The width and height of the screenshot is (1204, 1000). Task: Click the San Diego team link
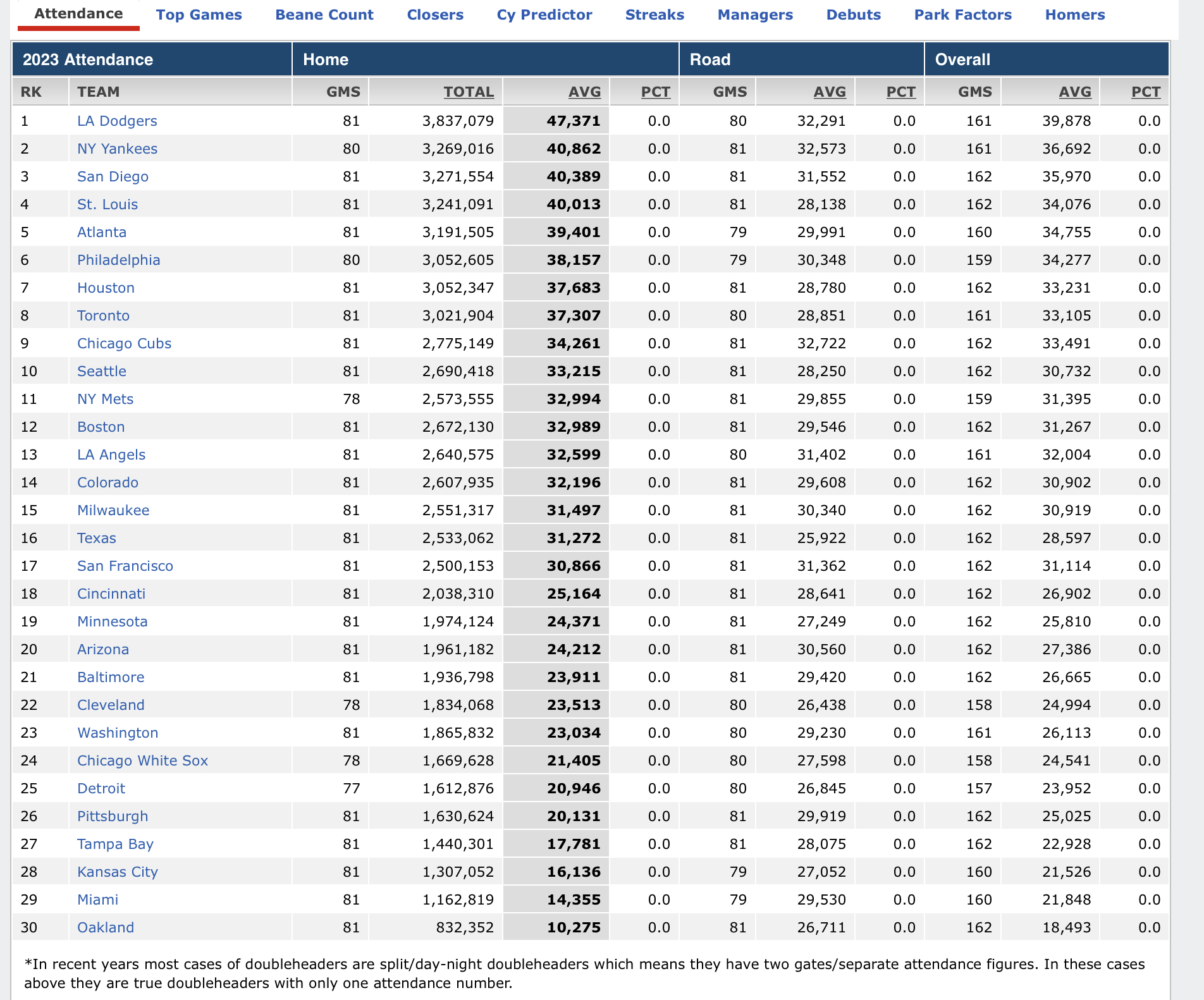click(113, 176)
